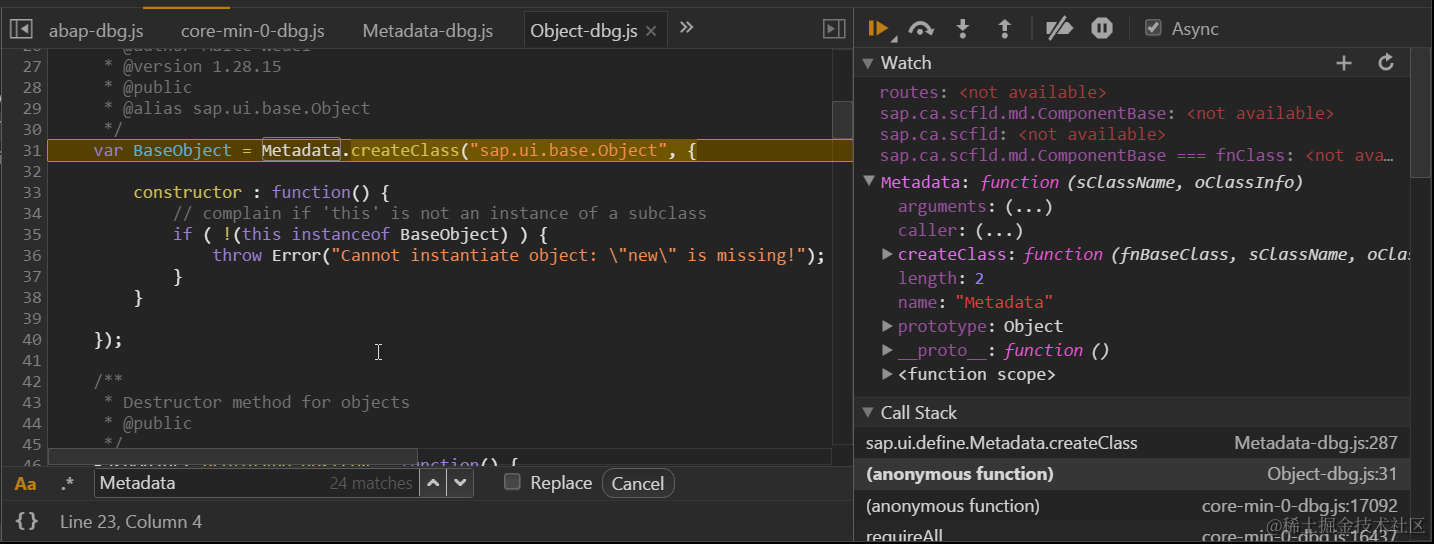This screenshot has width=1434, height=544.
Task: Select sap.ui.define.Metadata.createClass stack frame
Action: pyautogui.click(x=1001, y=443)
